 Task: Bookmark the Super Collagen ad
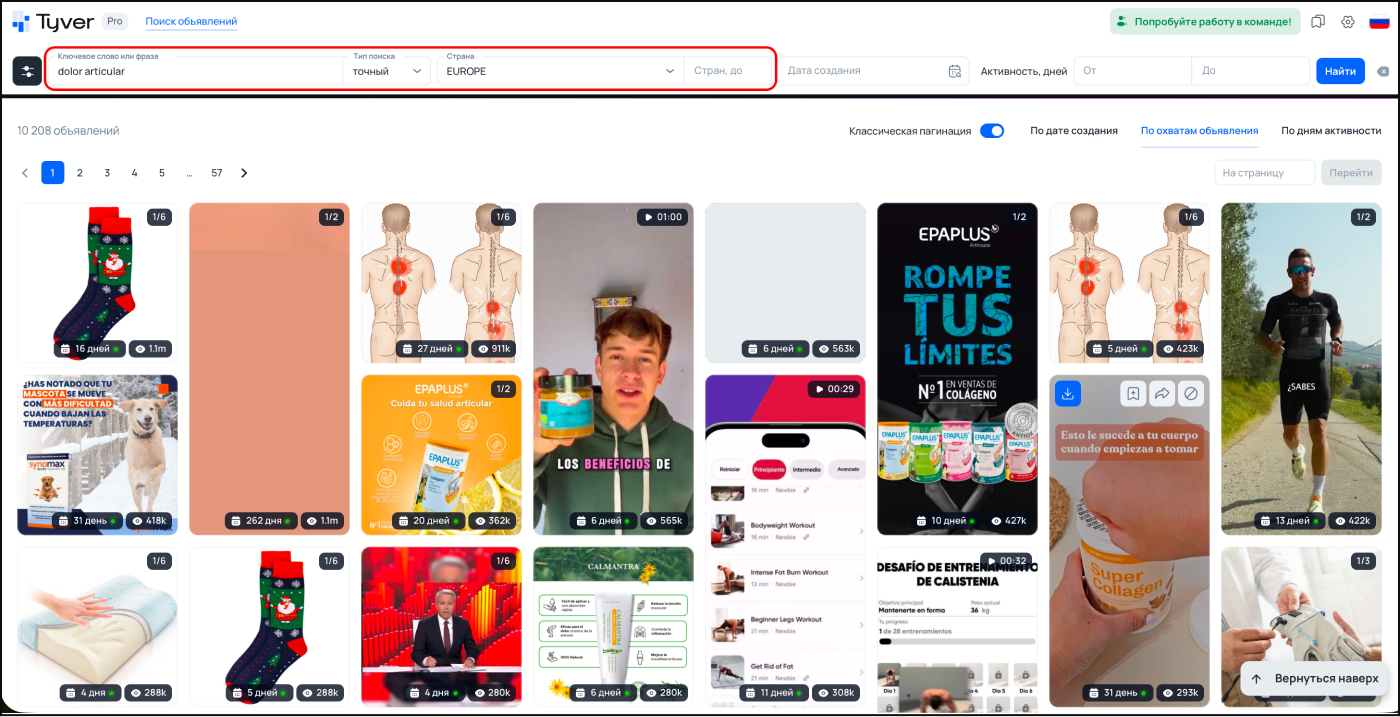click(x=1132, y=394)
